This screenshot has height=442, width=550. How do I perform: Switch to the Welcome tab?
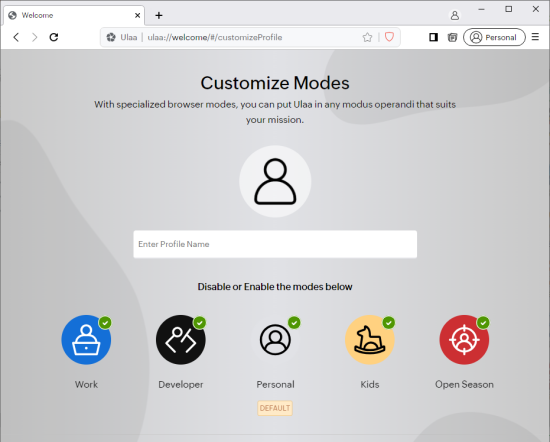74,15
